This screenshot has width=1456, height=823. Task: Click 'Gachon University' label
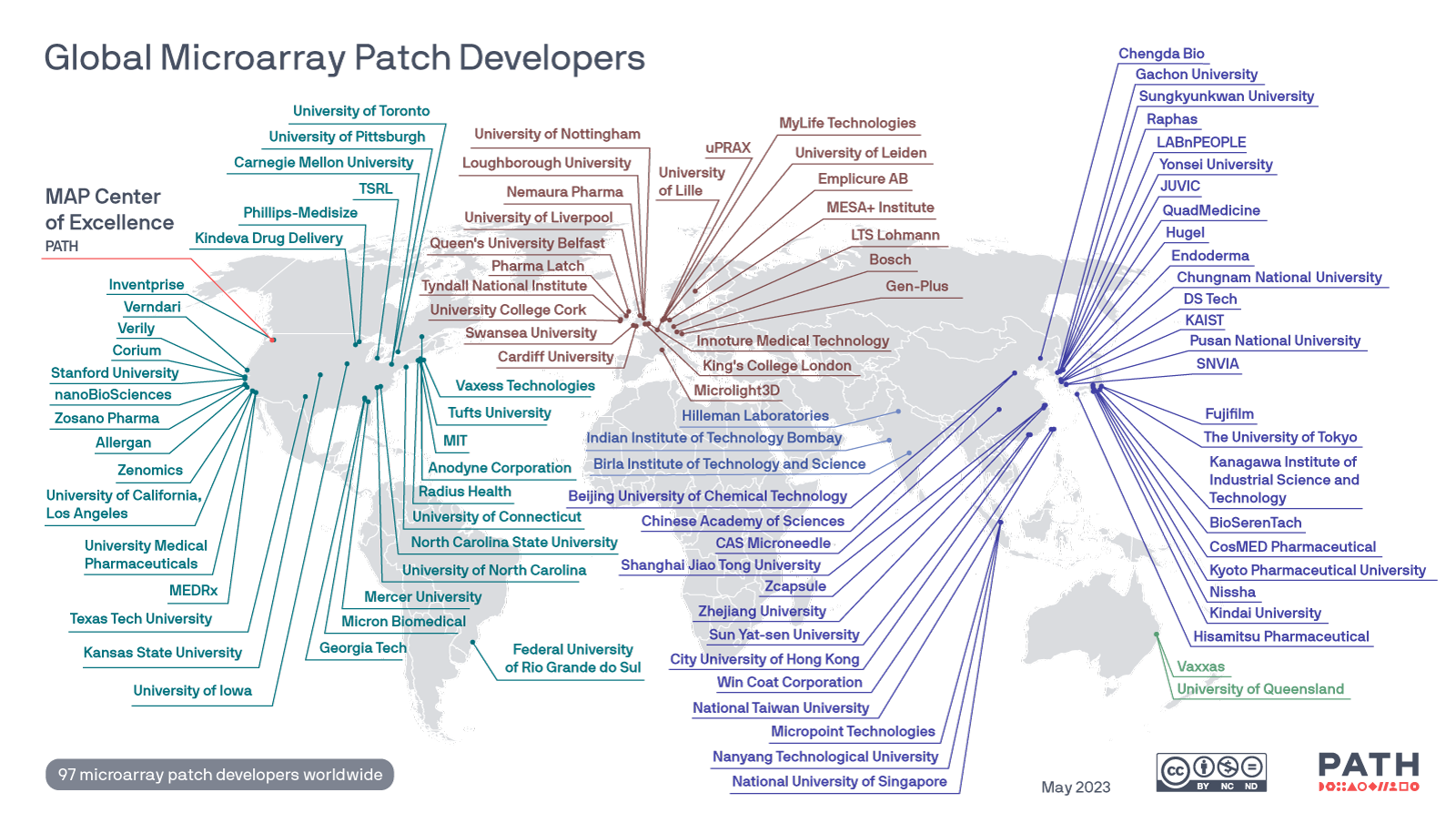click(1197, 75)
